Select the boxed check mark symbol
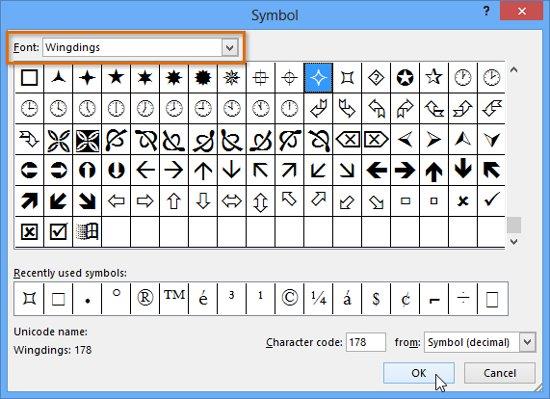550x399 pixels. [x=58, y=232]
